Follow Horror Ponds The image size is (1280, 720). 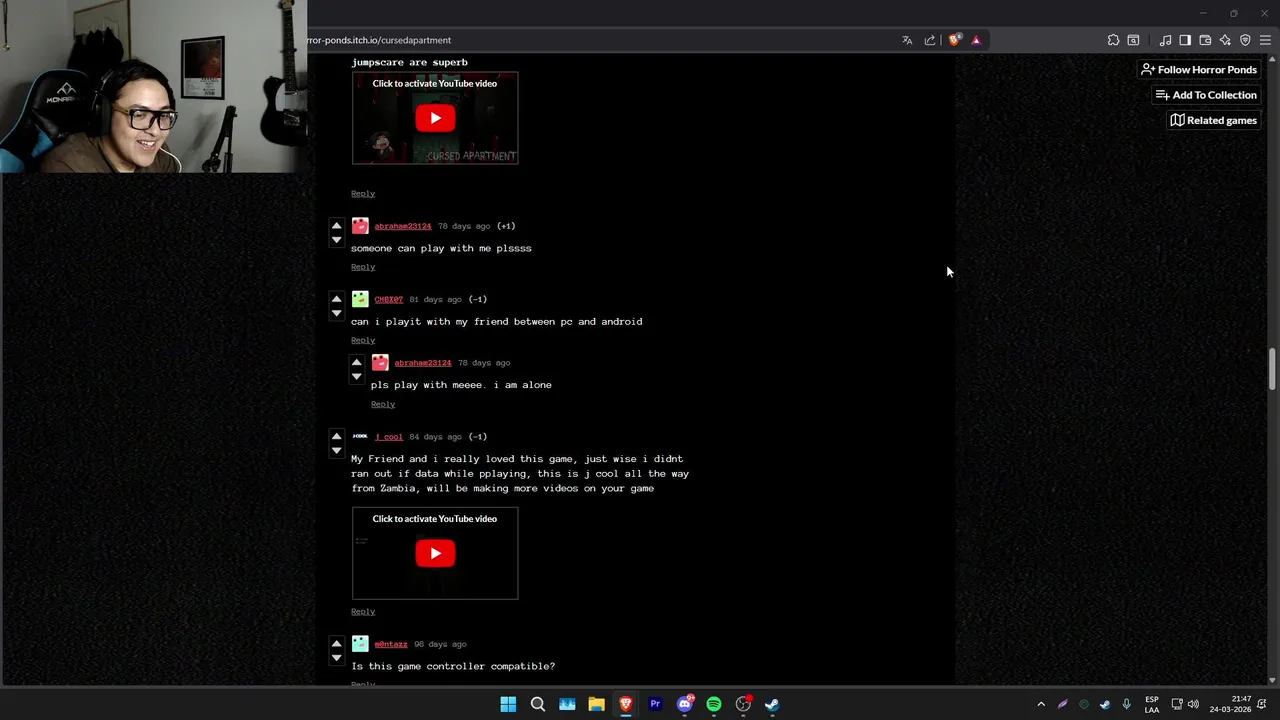(x=1199, y=69)
